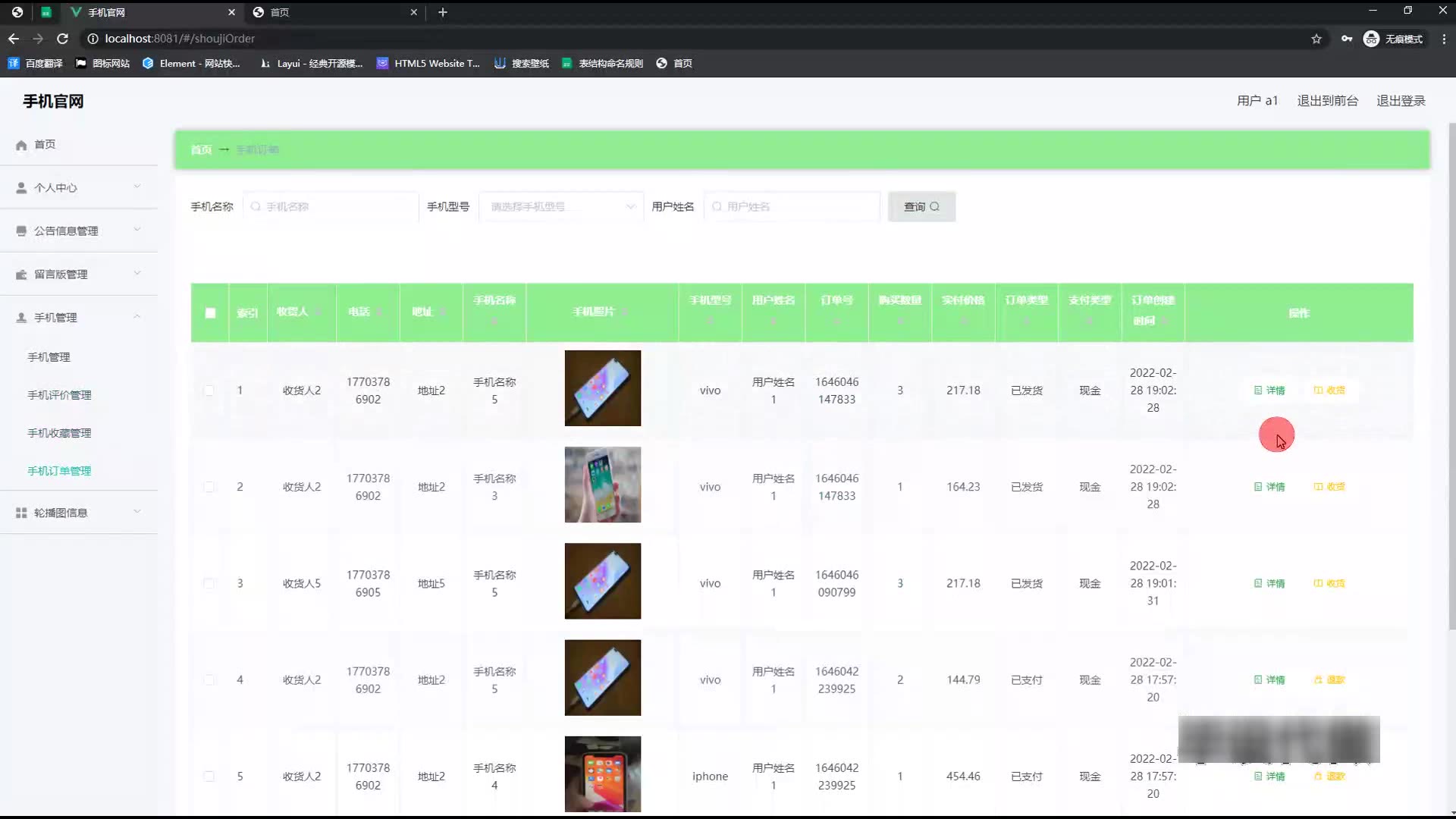Open 手机收藏管理 in the sidebar submenu
1456x819 pixels.
coord(59,433)
